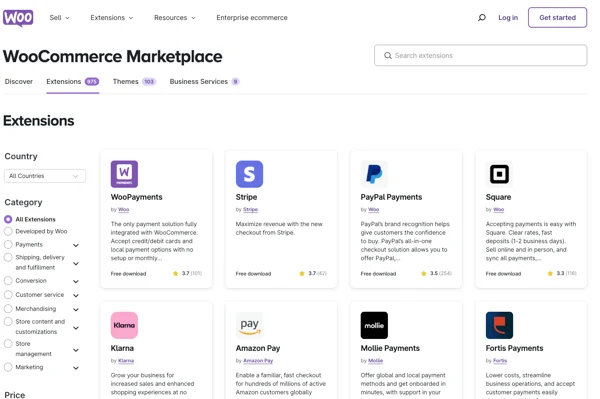Expand the Payments category chevron
The image size is (600, 399).
[76, 245]
